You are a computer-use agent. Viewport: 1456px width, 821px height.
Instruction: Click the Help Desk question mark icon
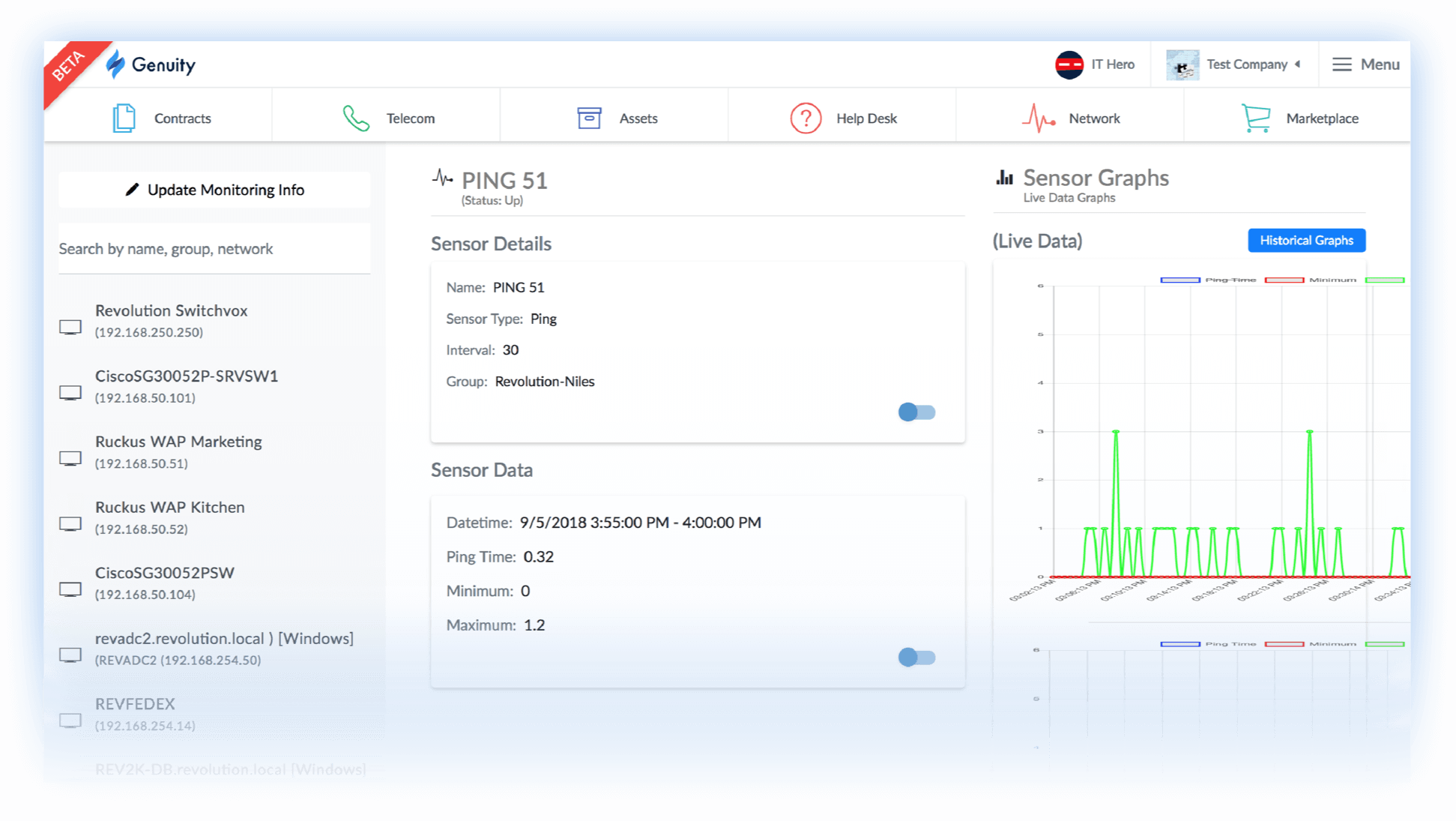pyautogui.click(x=805, y=118)
